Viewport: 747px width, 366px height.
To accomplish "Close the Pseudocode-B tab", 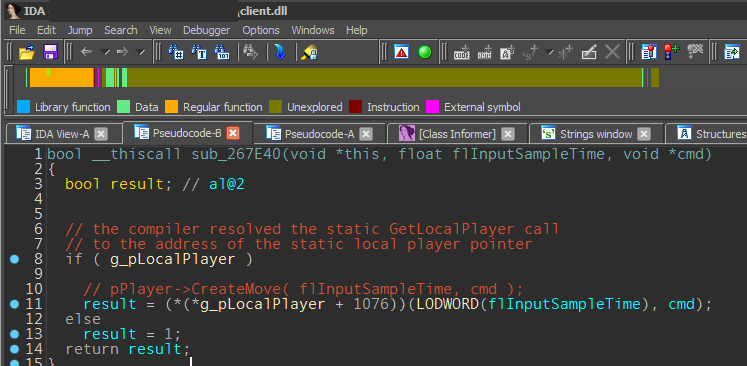I will tap(232, 133).
